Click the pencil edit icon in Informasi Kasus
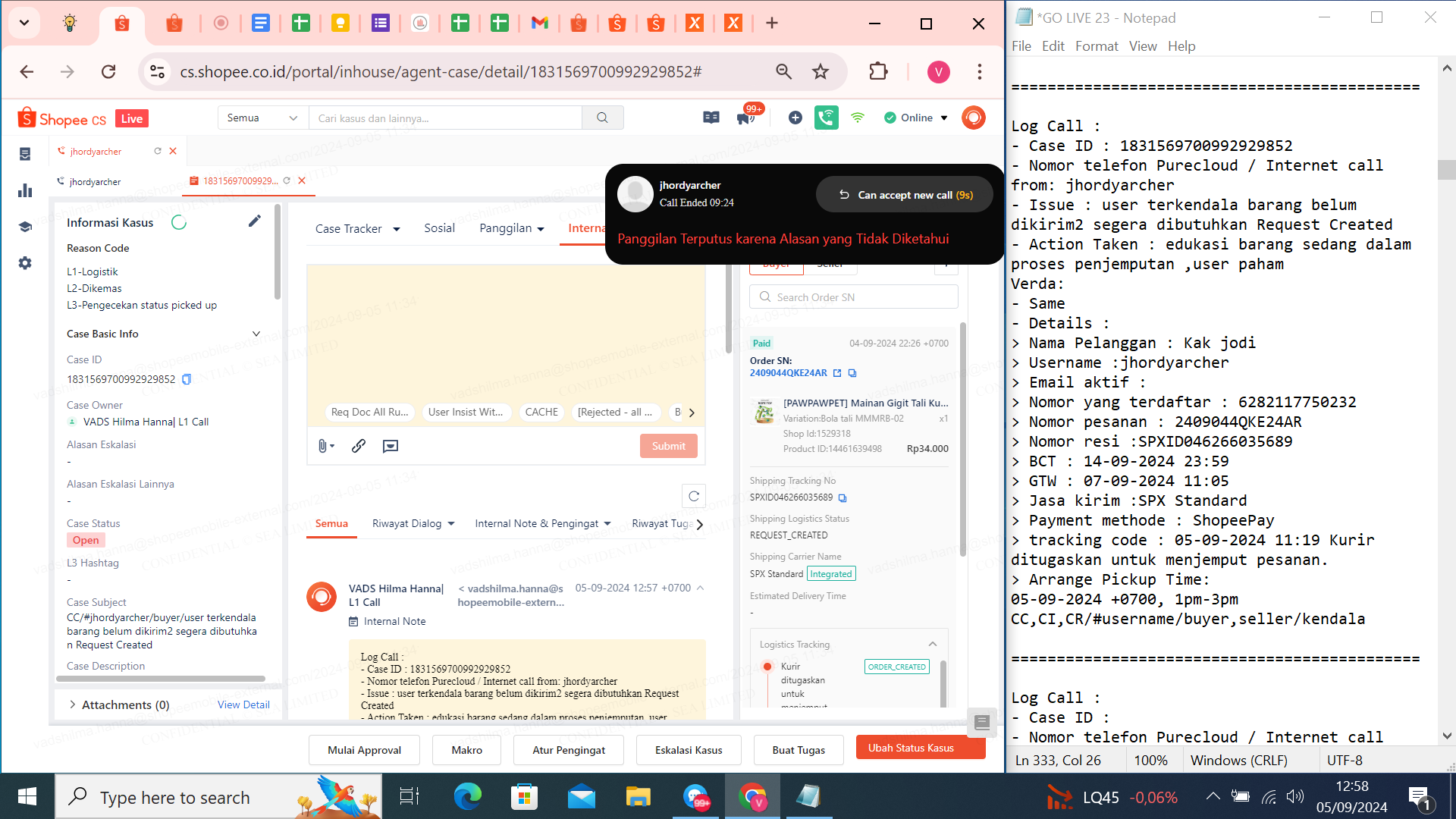Screen dimensions: 1456x819 254,221
